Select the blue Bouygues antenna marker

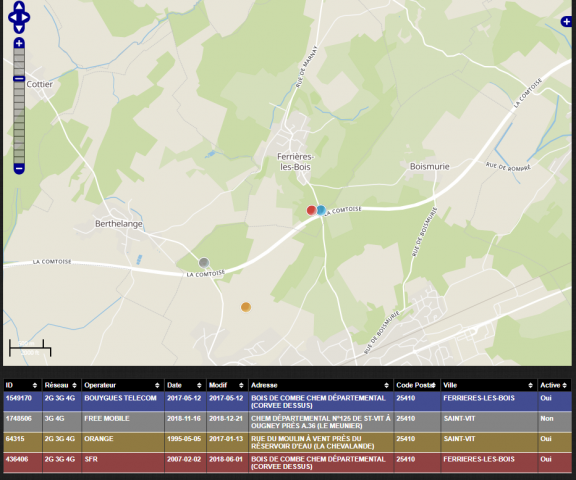pos(321,210)
